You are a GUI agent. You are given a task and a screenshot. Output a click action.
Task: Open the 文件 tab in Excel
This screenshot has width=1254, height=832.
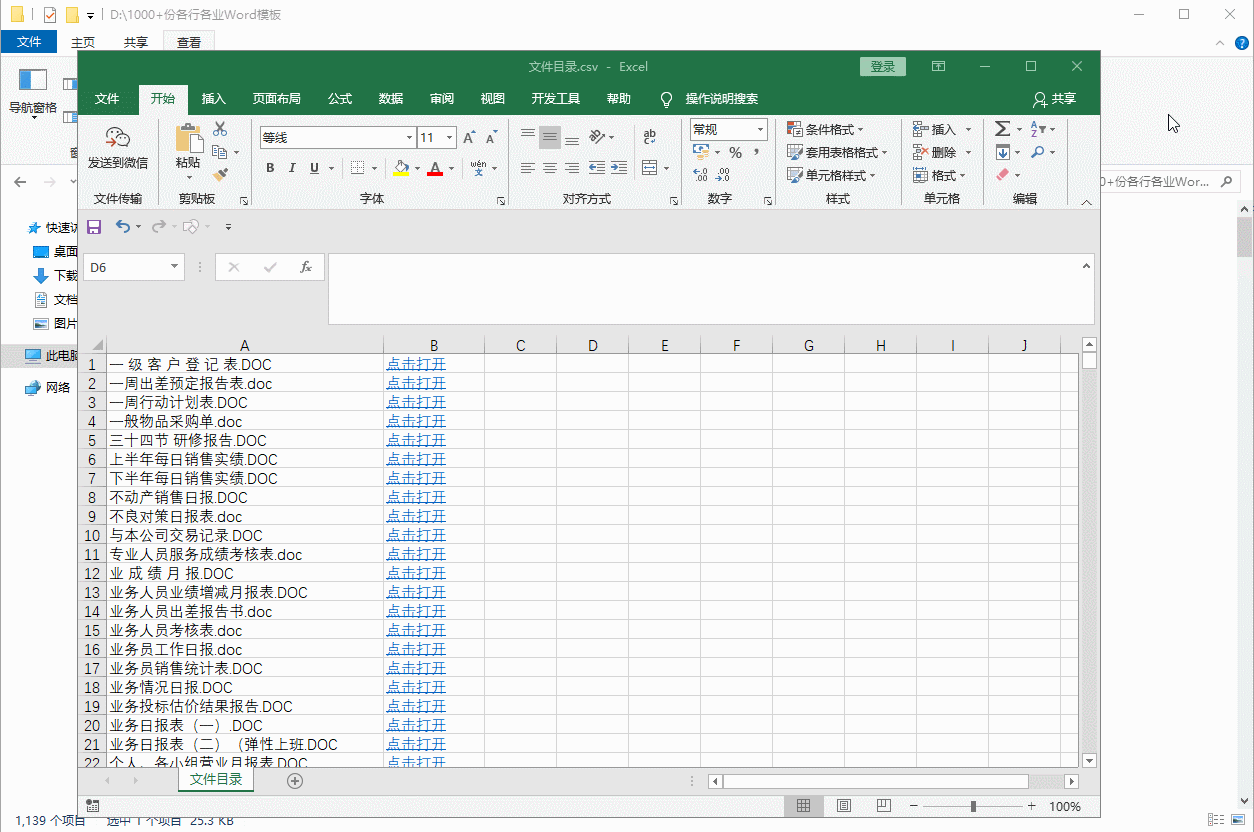coord(107,99)
